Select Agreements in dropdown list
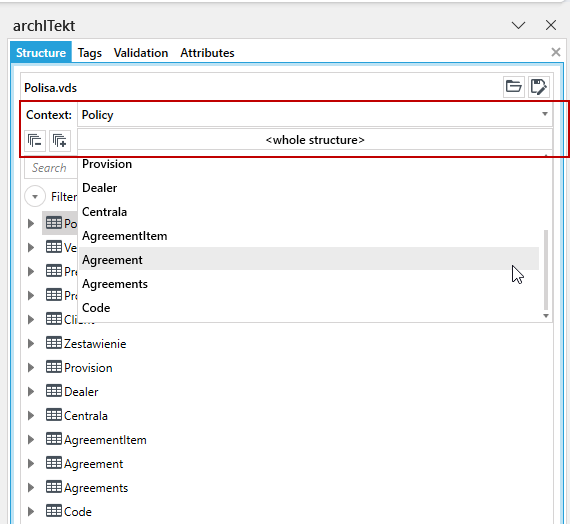The height and width of the screenshot is (524, 570). 309,284
